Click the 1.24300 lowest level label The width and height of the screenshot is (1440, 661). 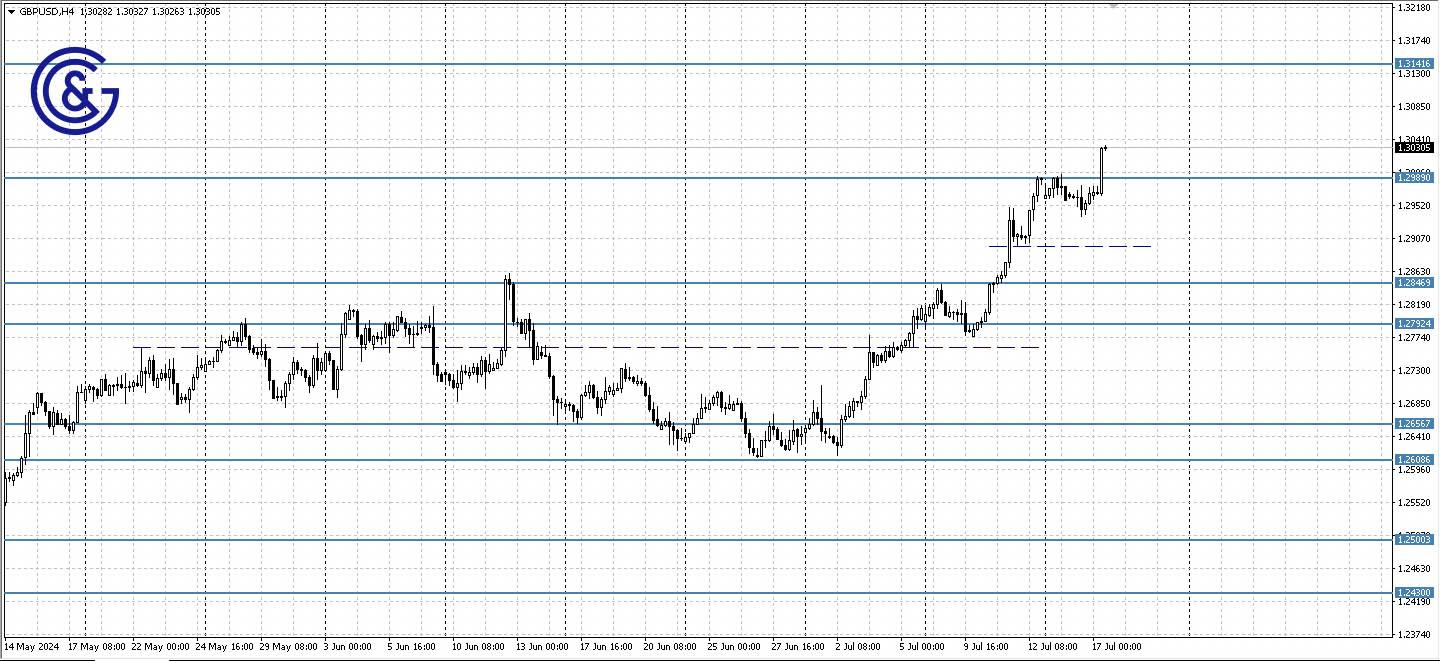click(x=1414, y=592)
